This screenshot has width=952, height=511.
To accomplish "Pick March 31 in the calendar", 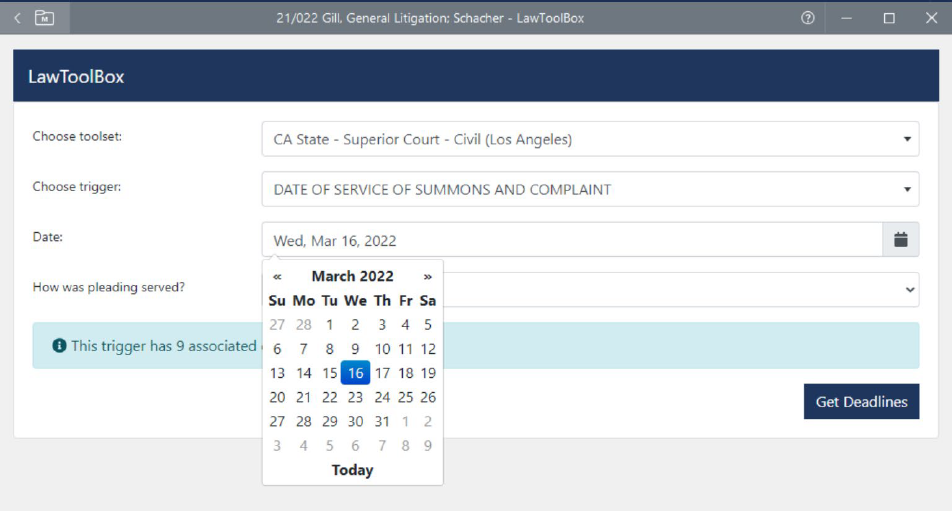I will tap(382, 421).
